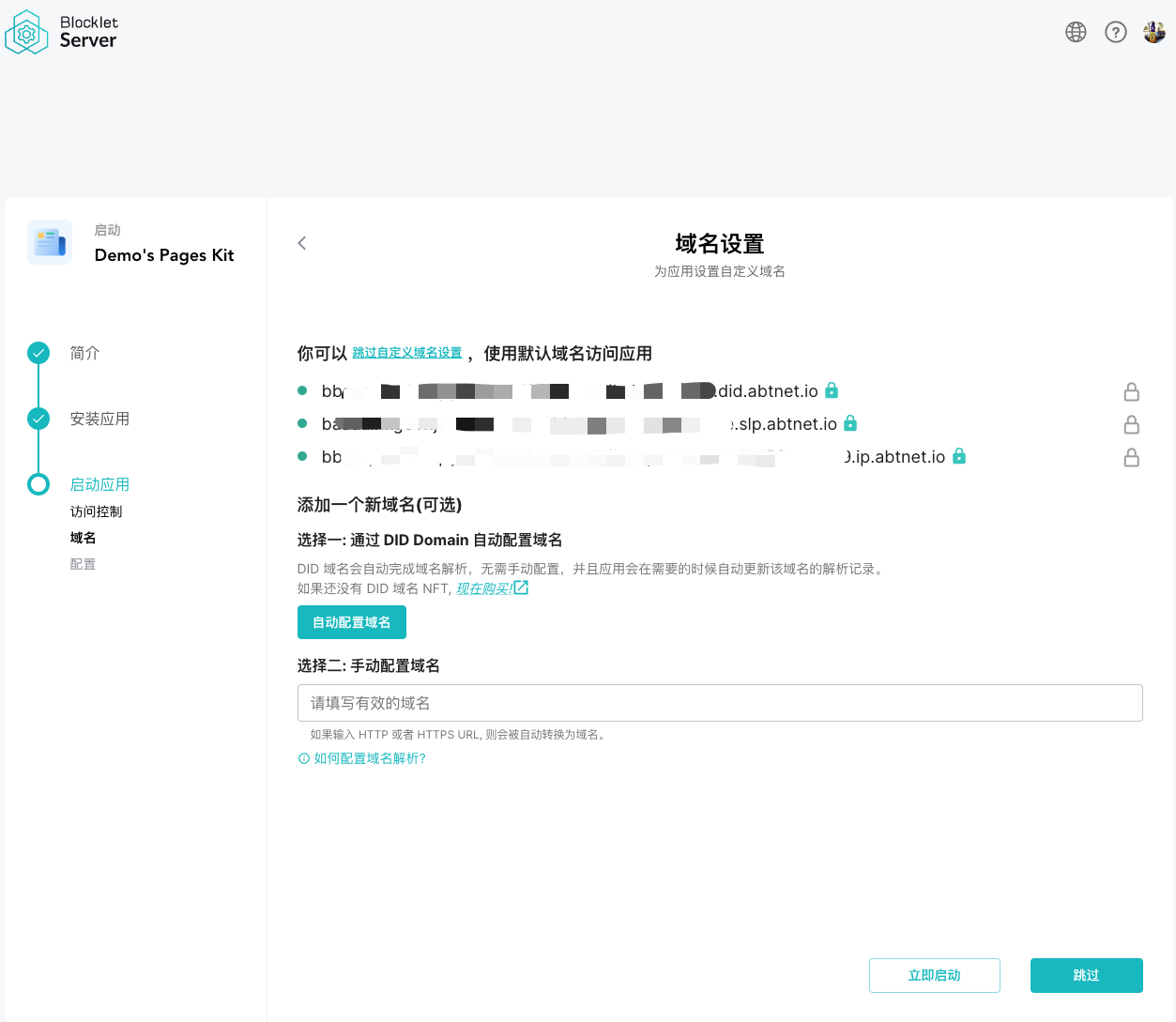Select the 简介 step in the sidebar
The image size is (1176, 1022).
point(84,353)
